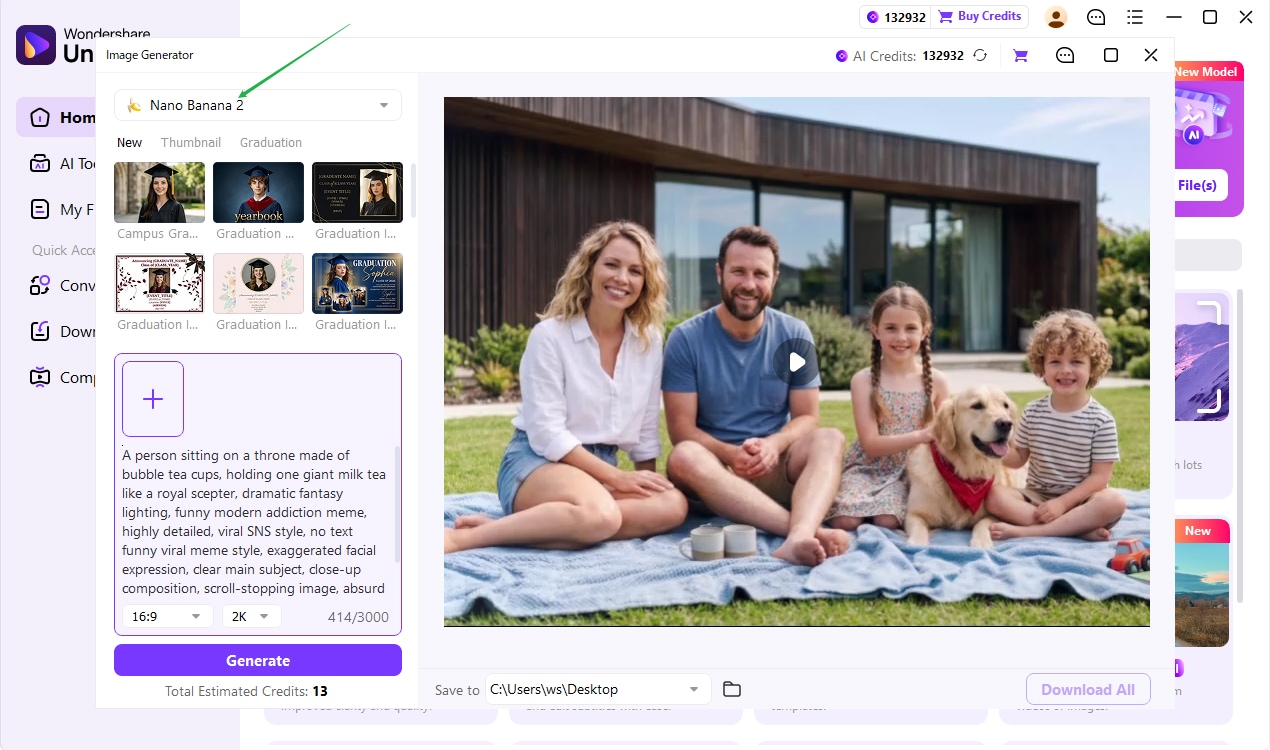Screen dimensions: 1270x750
Task: Open the message icon in main title bar
Action: point(1096,17)
